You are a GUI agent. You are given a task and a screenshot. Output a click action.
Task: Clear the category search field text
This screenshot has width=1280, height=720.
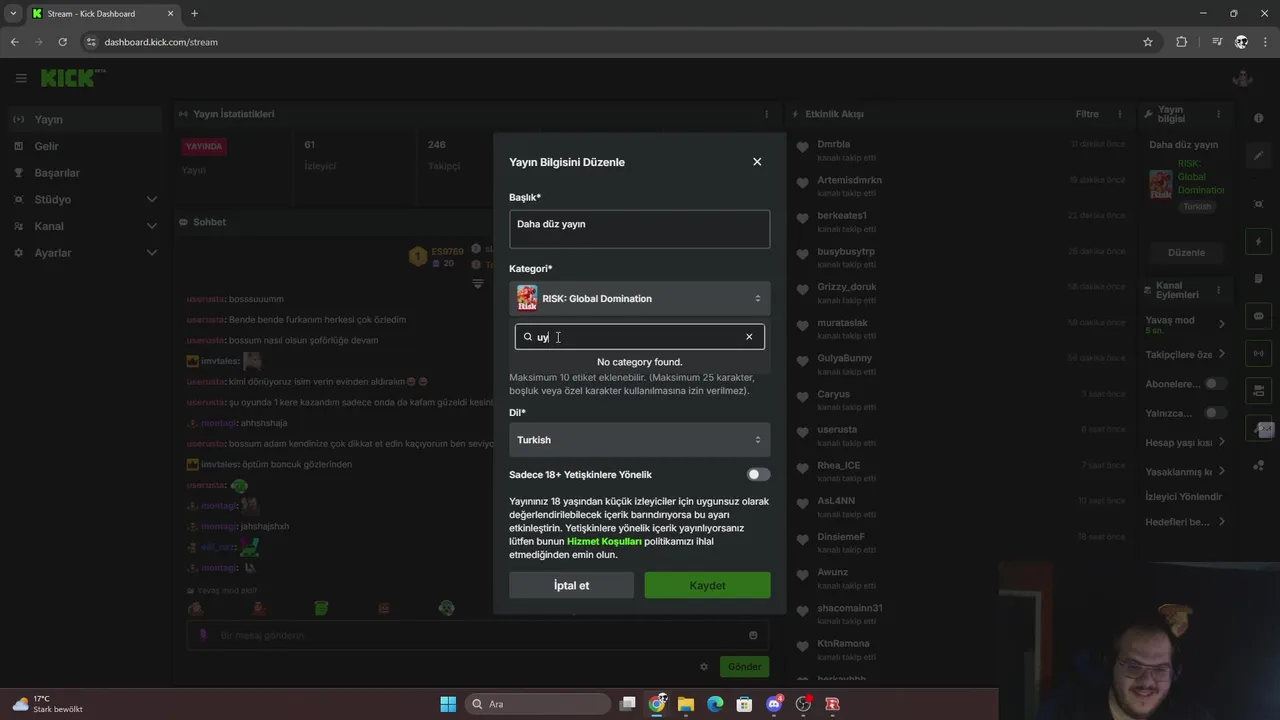[749, 337]
